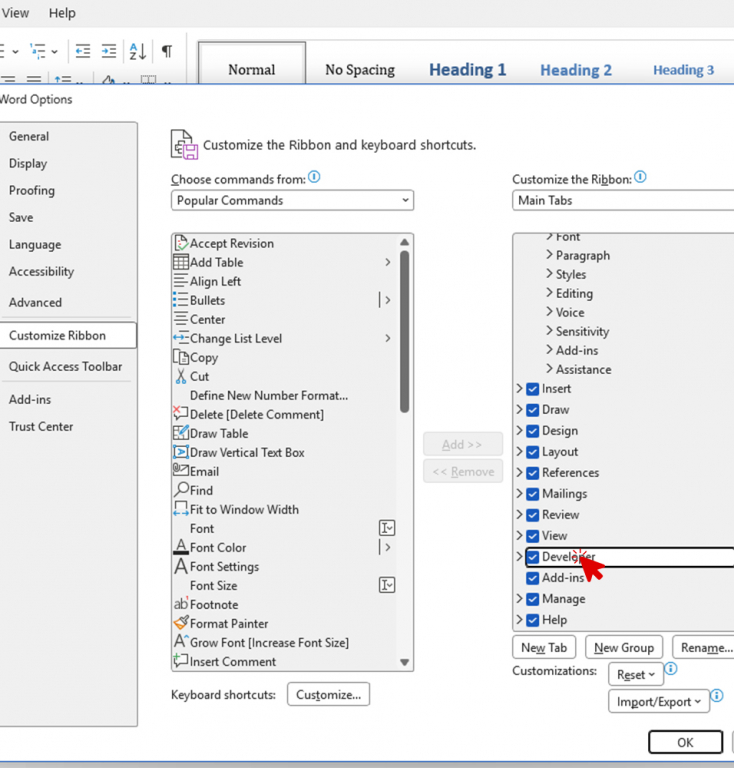Select Fit to Window Width icon

click(x=181, y=509)
